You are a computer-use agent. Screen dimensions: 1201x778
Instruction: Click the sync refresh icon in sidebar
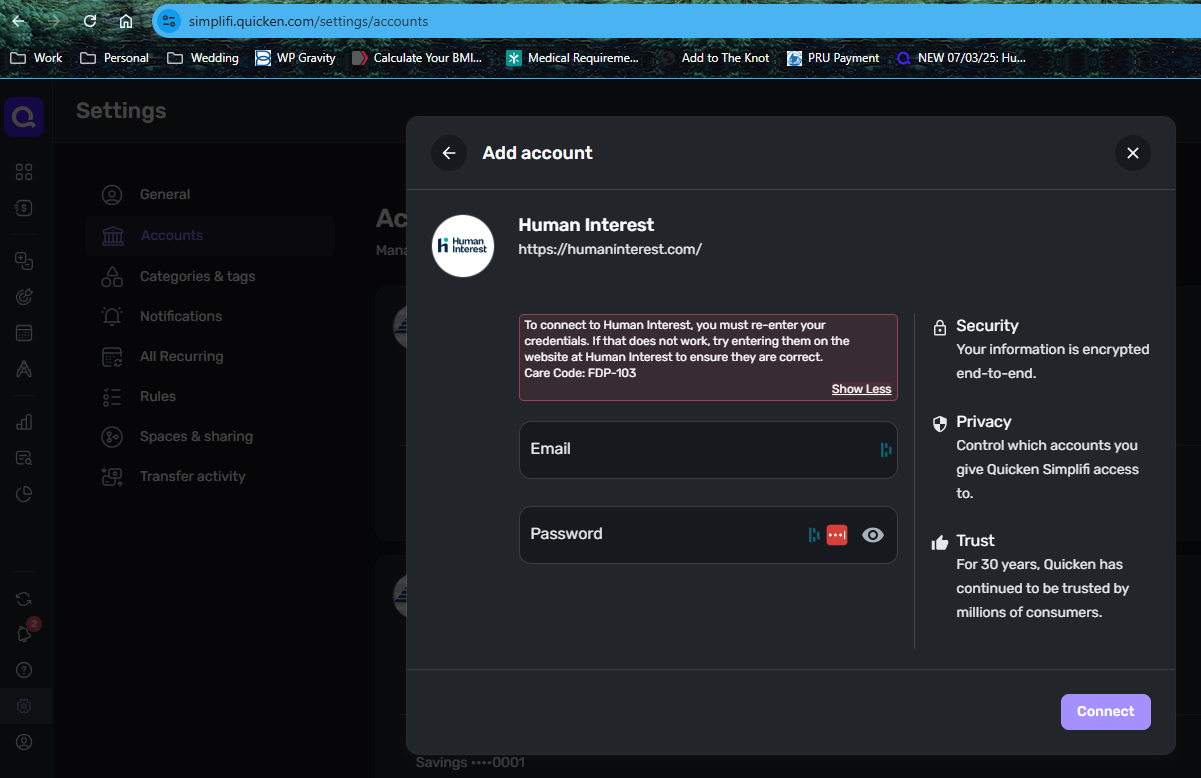[24, 599]
